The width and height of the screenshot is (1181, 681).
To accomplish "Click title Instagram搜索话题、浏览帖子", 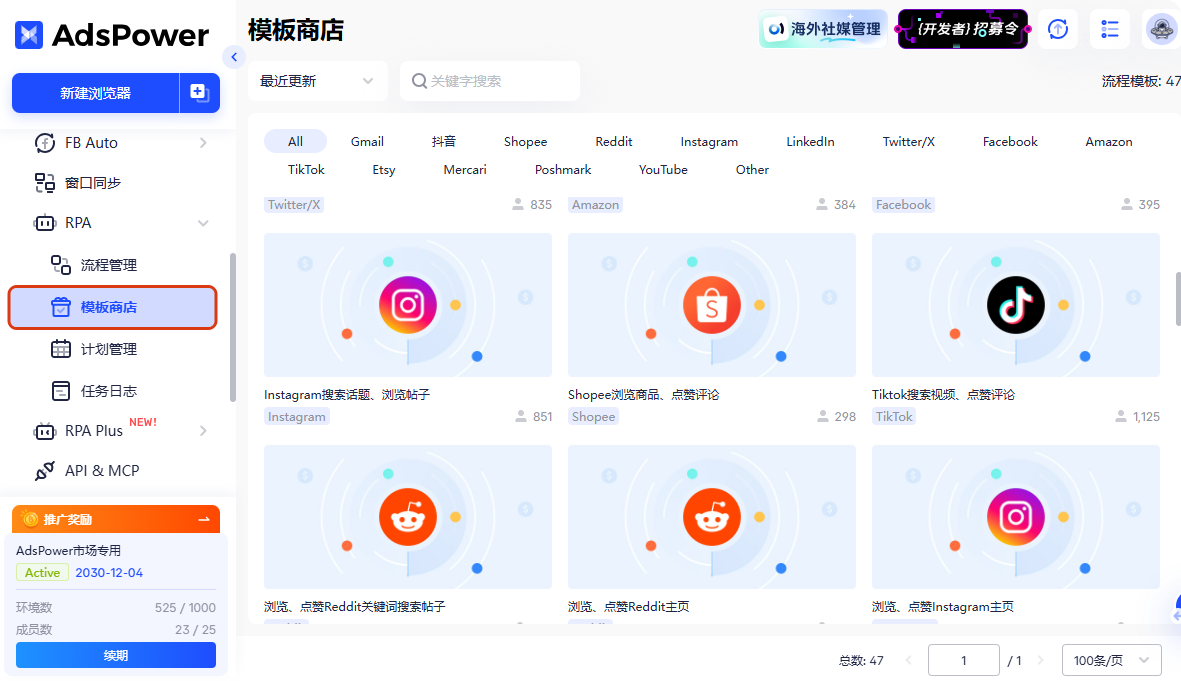I will (x=347, y=395).
